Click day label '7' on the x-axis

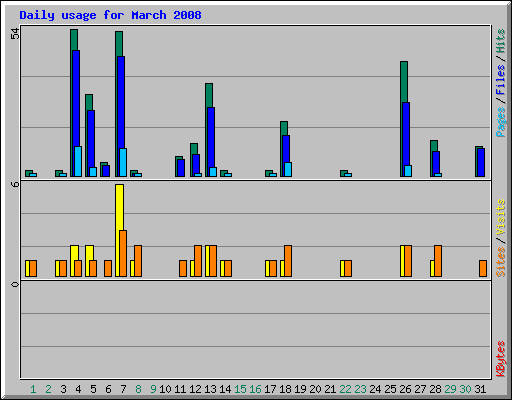(123, 389)
